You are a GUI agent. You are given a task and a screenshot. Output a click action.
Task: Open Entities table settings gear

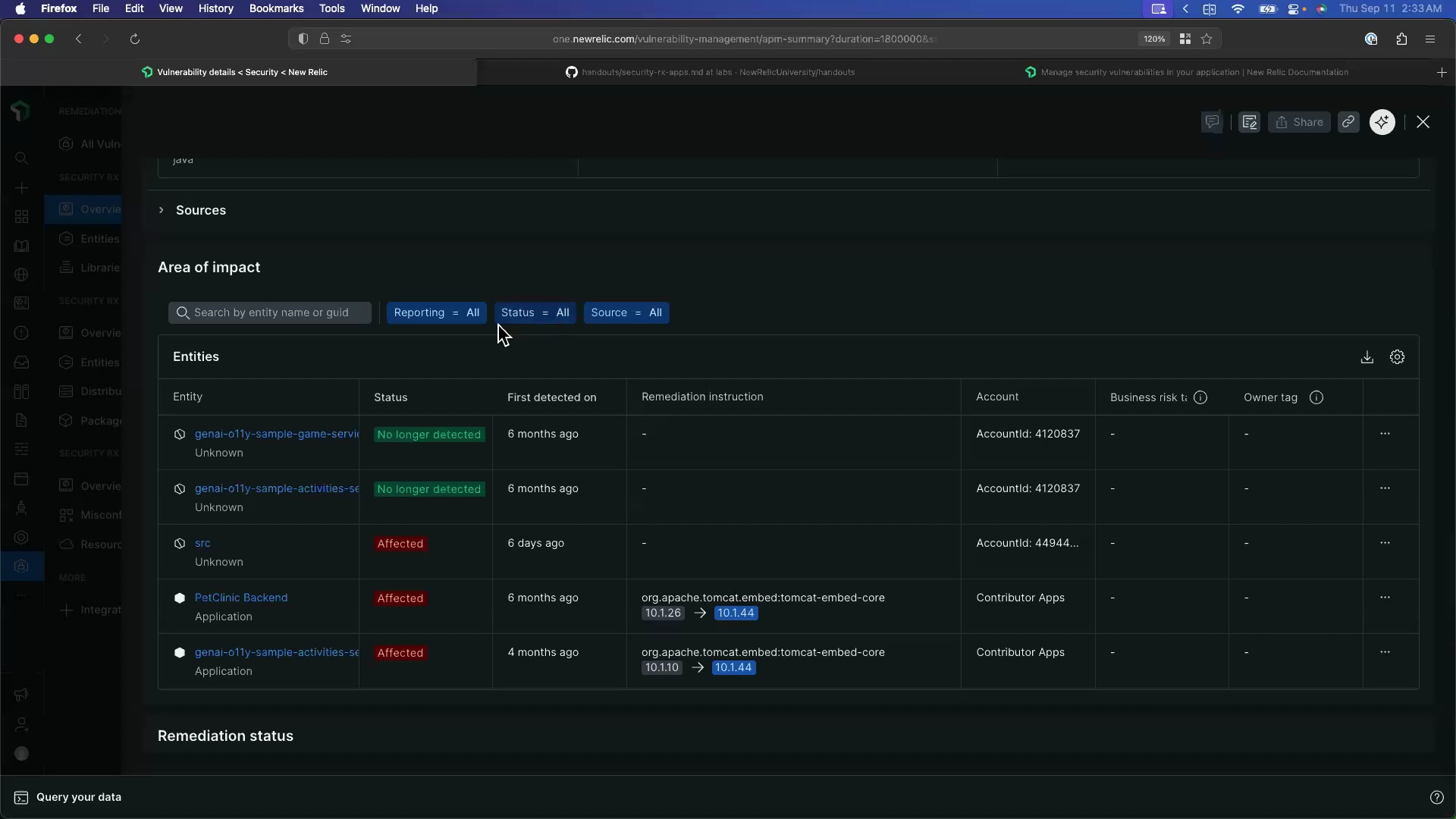click(1397, 357)
